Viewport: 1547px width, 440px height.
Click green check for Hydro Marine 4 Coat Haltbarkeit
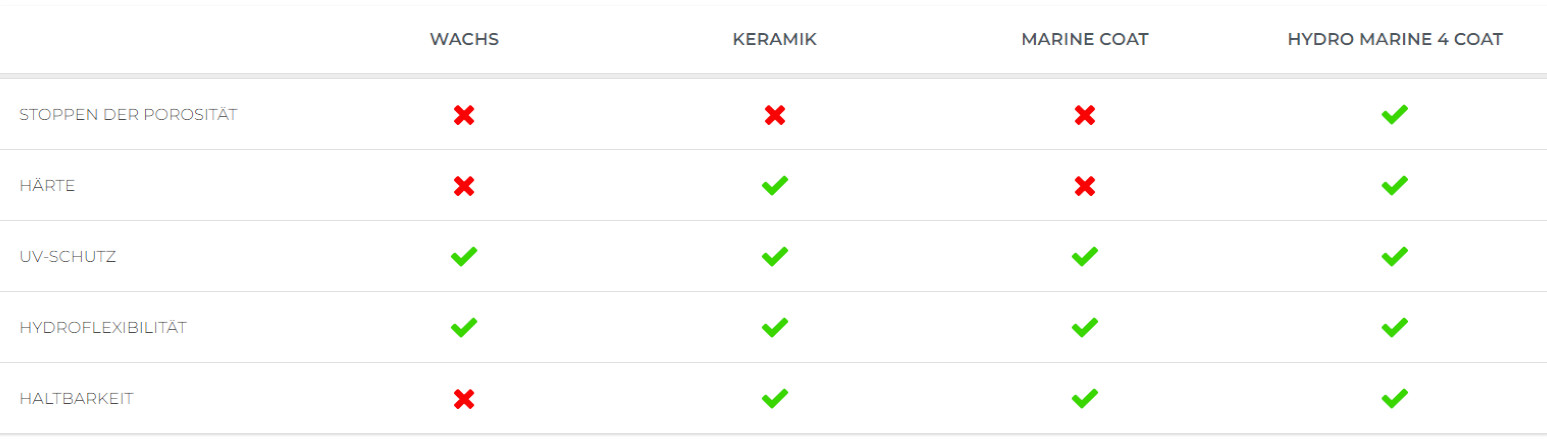pos(1394,398)
